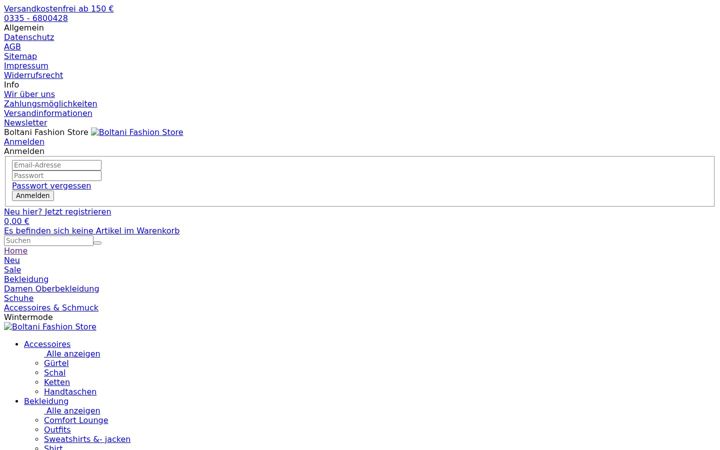Open the Outfits subcategory
This screenshot has height=450, width=720.
point(57,430)
